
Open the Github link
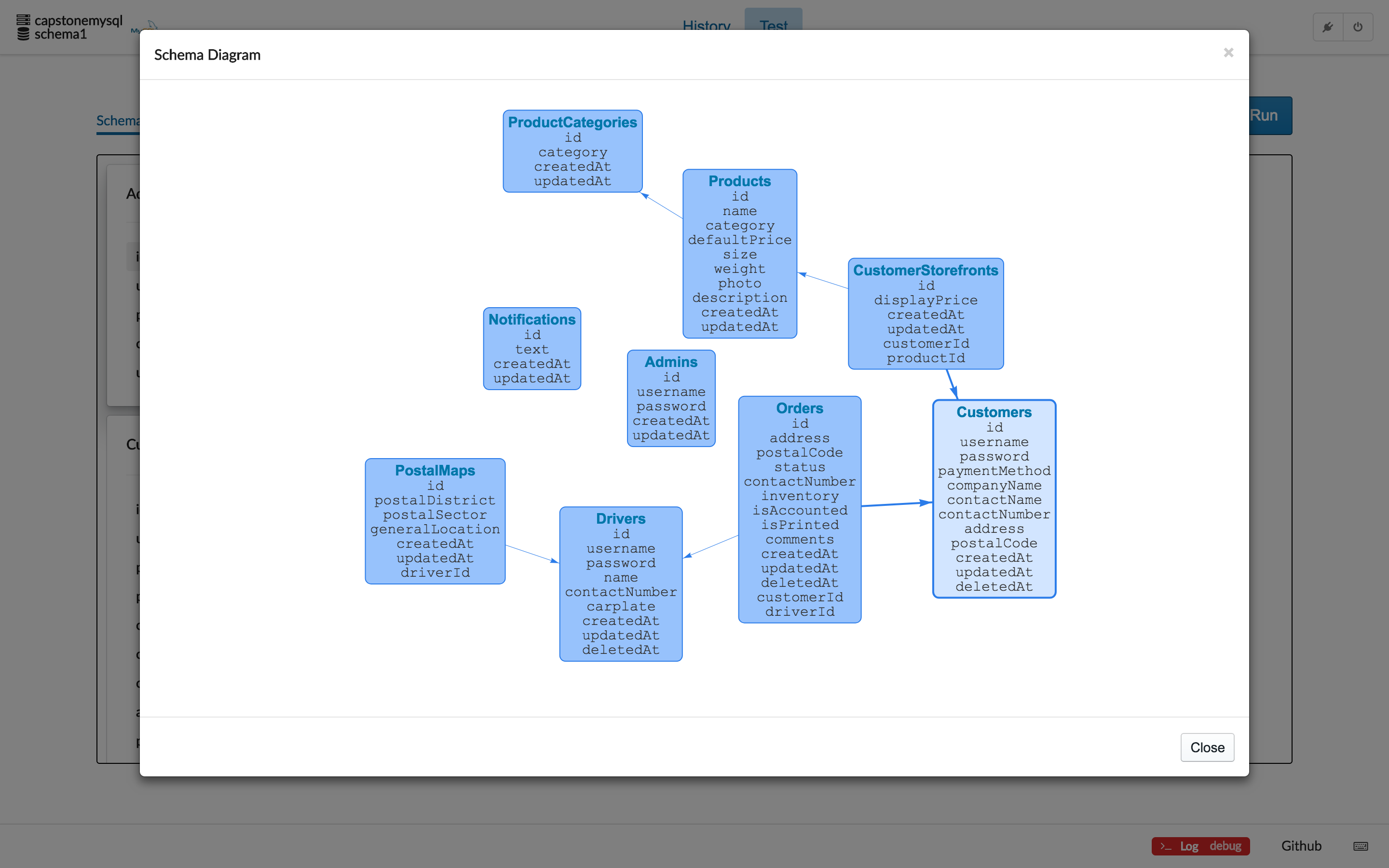point(1301,846)
